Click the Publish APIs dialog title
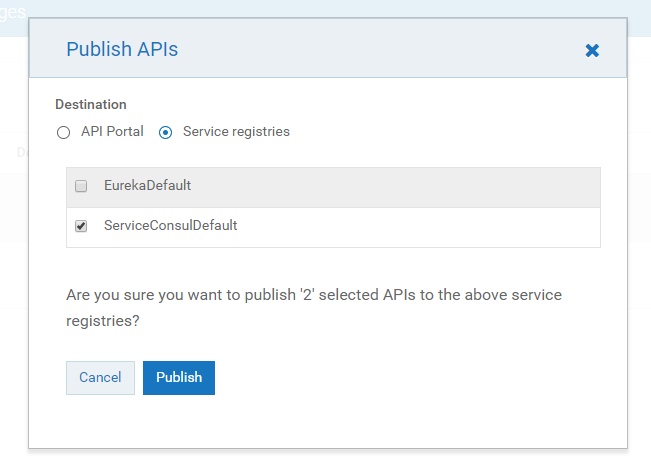The width and height of the screenshot is (651, 471). [x=122, y=48]
